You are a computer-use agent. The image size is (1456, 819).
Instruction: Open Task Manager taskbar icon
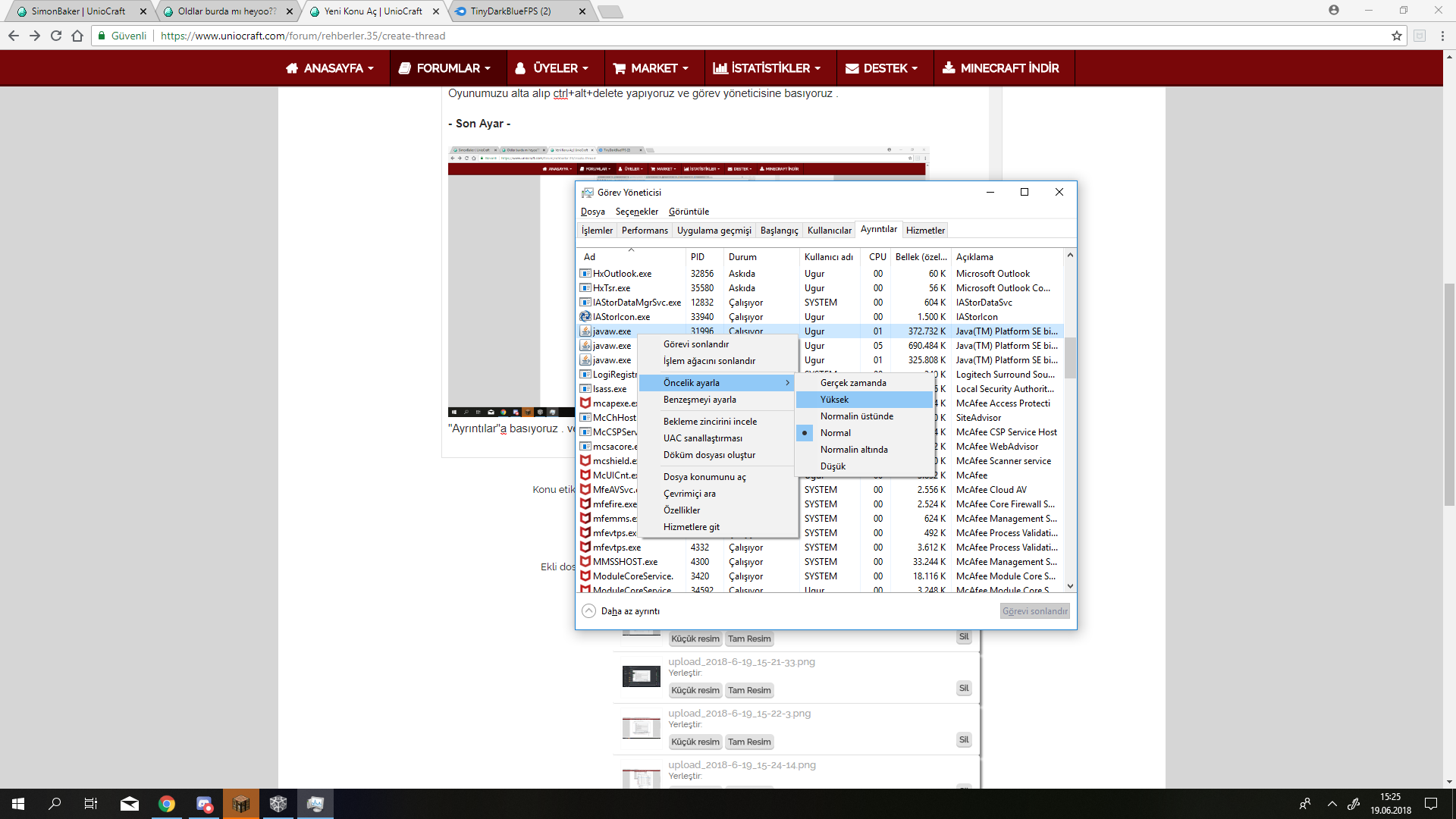315,804
